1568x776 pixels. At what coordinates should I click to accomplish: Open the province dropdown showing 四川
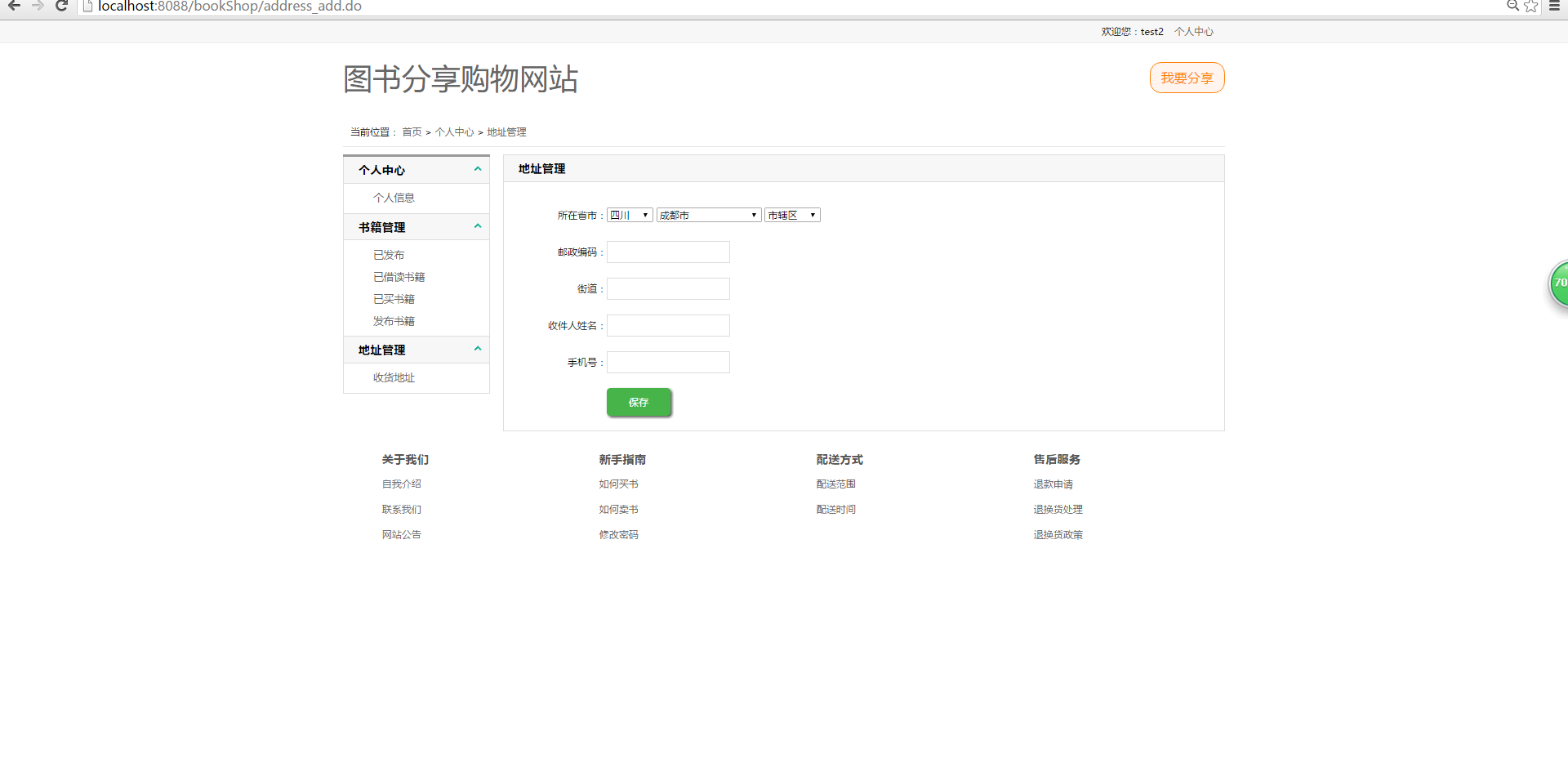coord(630,215)
